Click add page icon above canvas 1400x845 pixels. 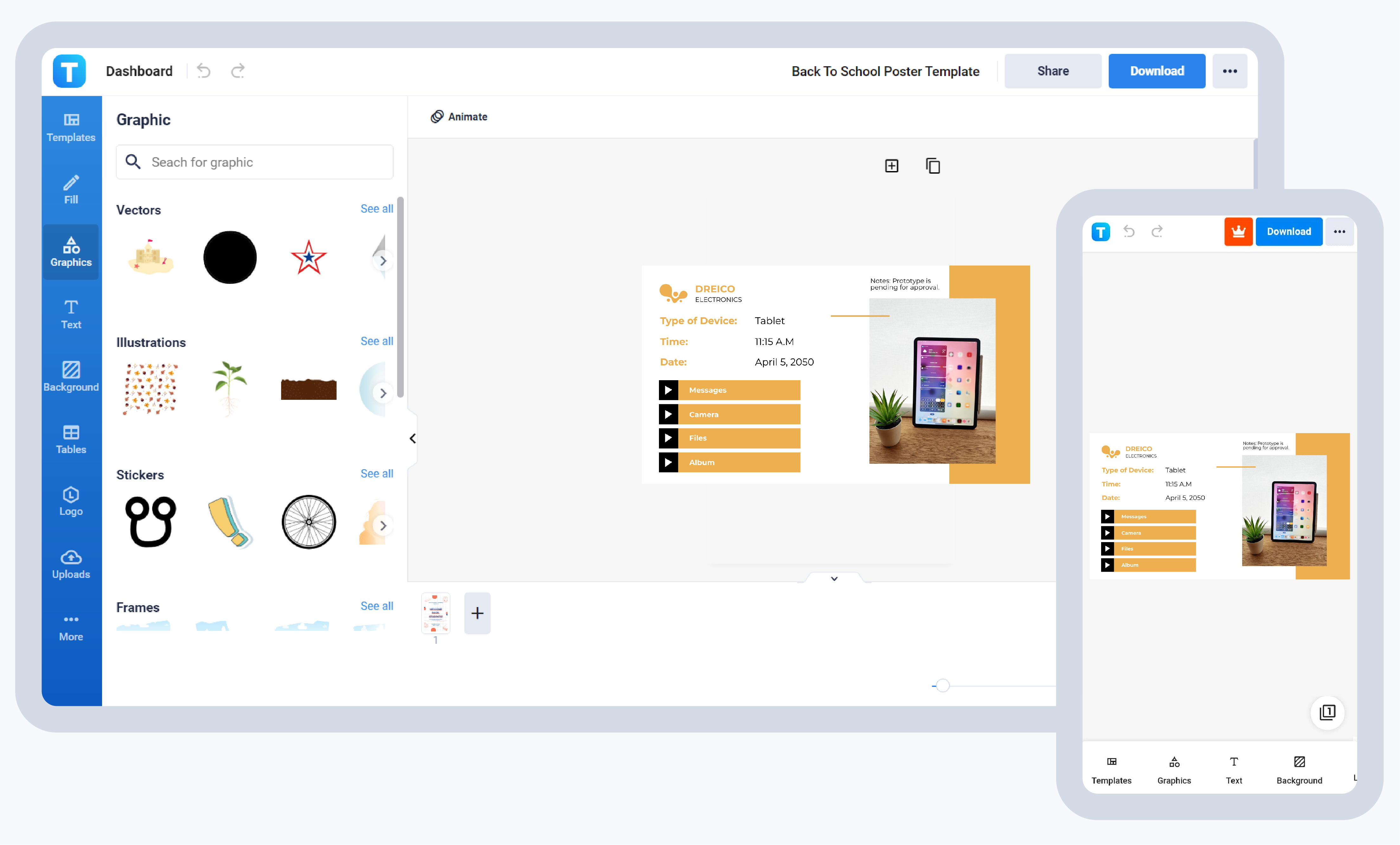[892, 166]
